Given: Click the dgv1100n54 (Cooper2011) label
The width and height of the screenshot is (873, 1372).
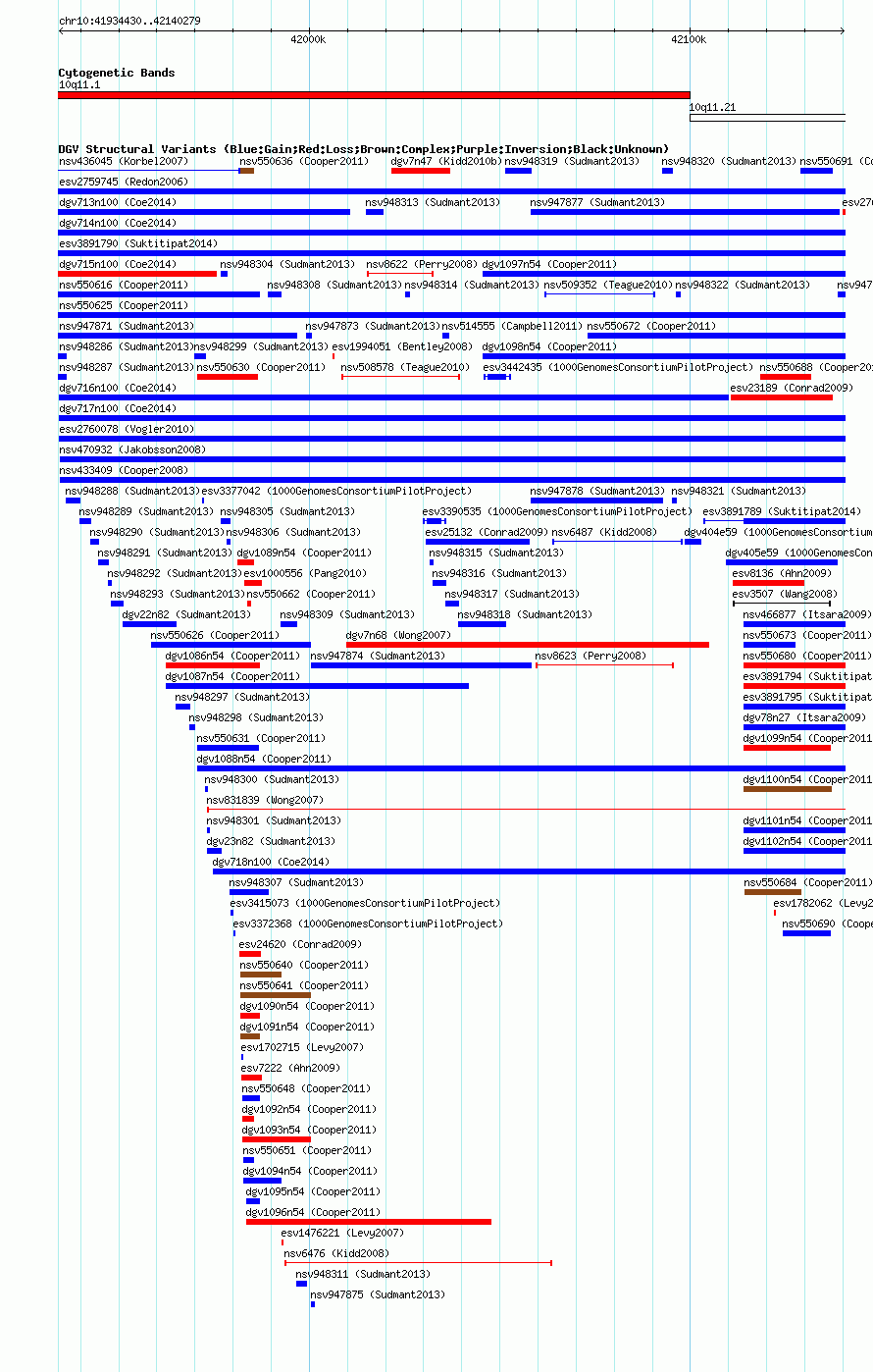Looking at the screenshot, I should (x=807, y=779).
